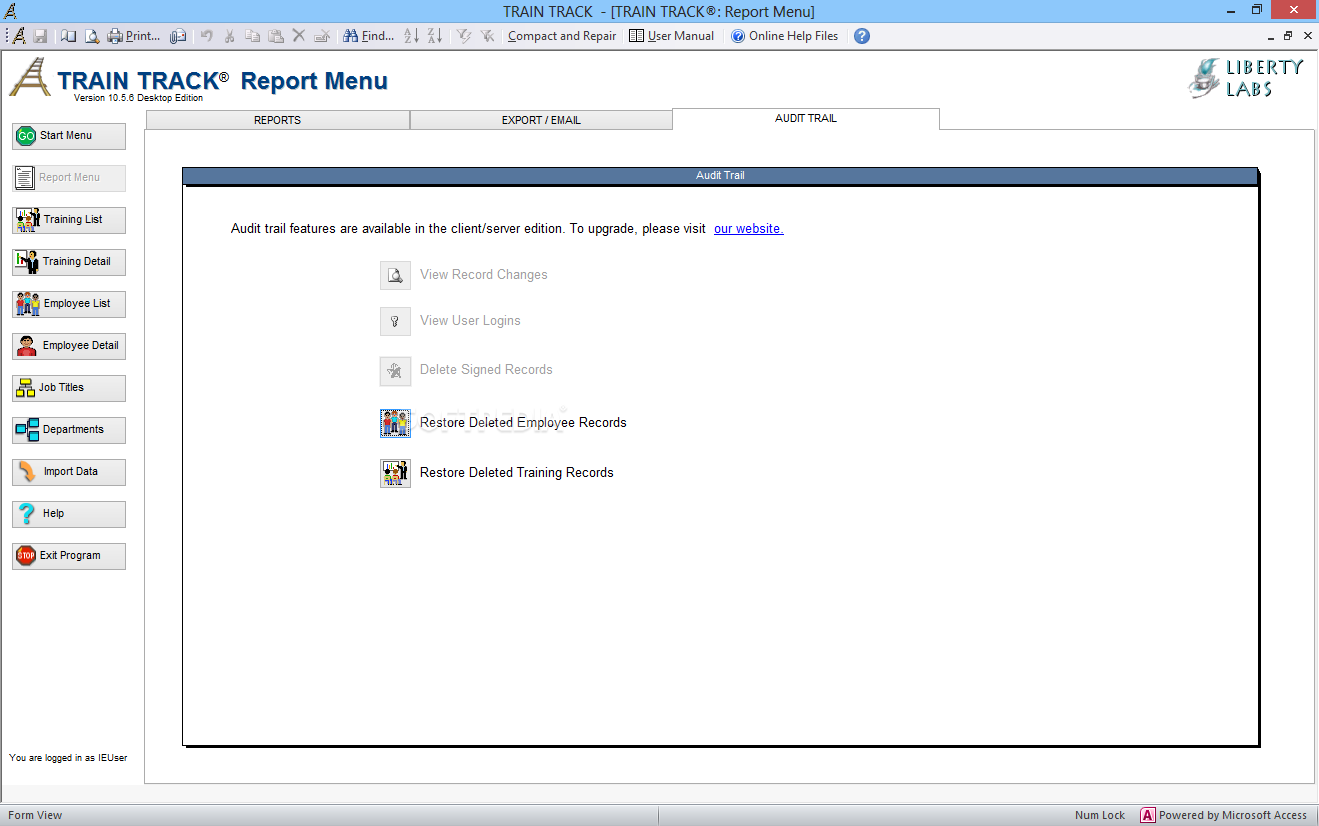Click the sidebar Help button

[69, 514]
